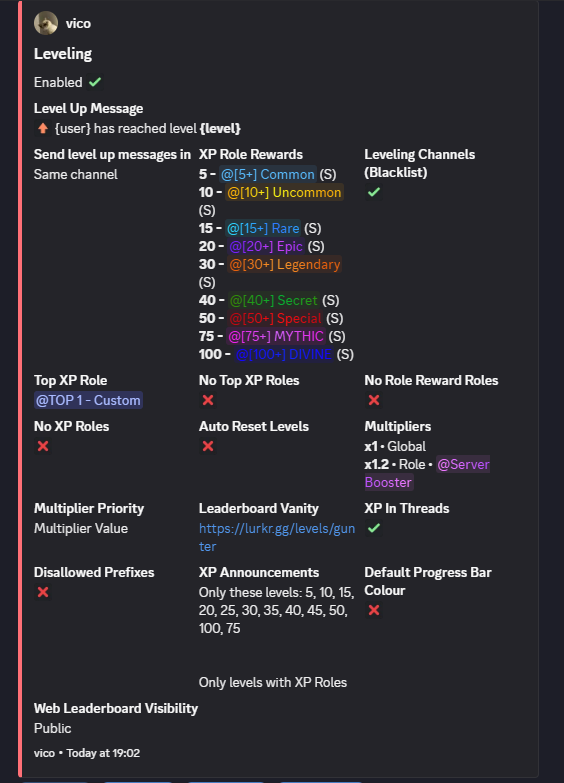Click vico's profile avatar

click(x=46, y=23)
